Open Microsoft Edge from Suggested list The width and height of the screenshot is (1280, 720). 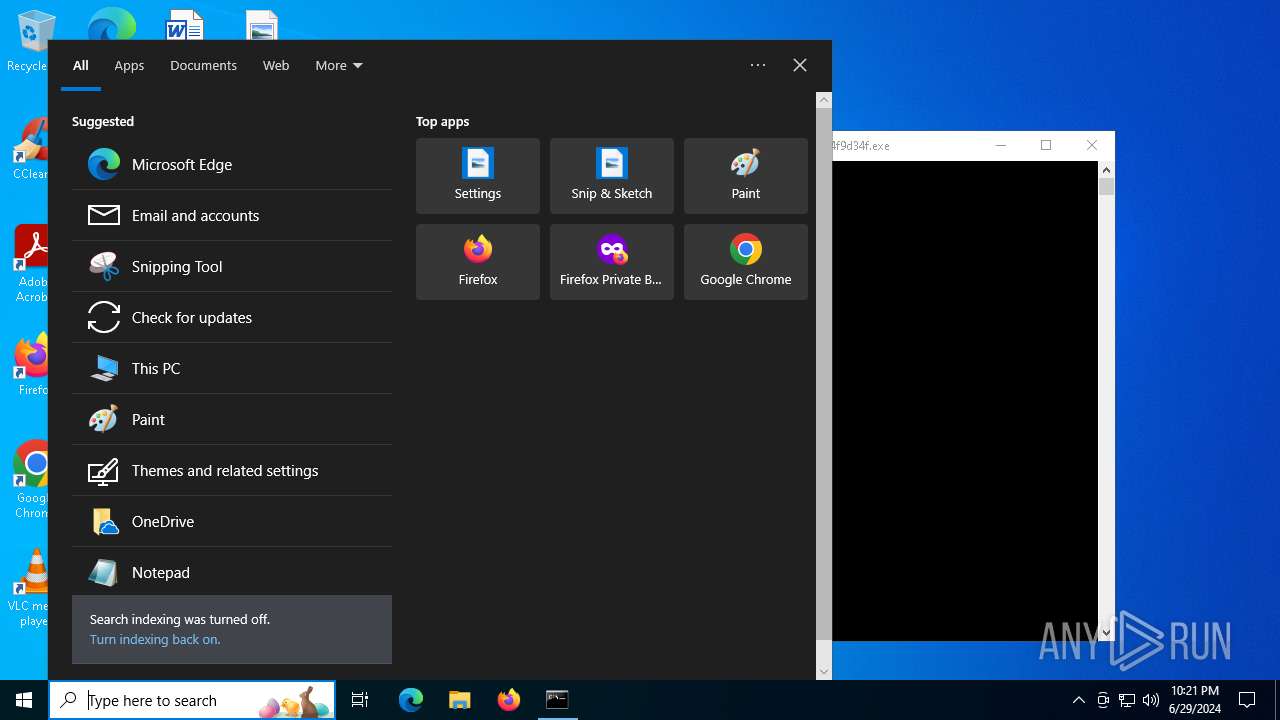coord(232,164)
